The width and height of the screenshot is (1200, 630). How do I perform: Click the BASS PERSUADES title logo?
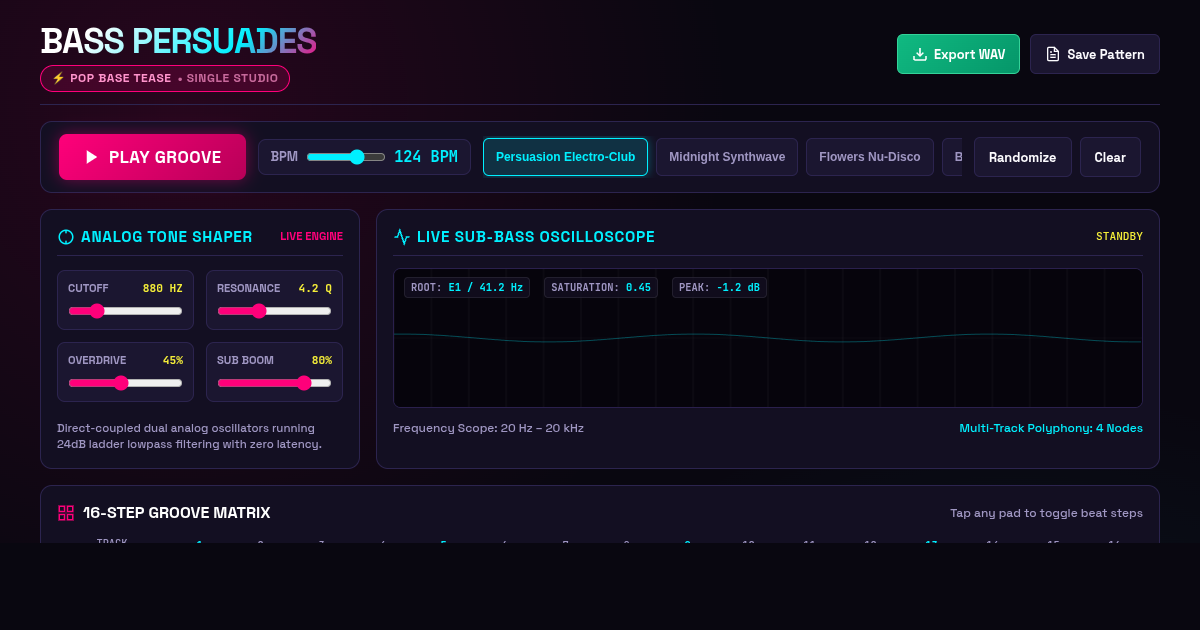pos(178,41)
